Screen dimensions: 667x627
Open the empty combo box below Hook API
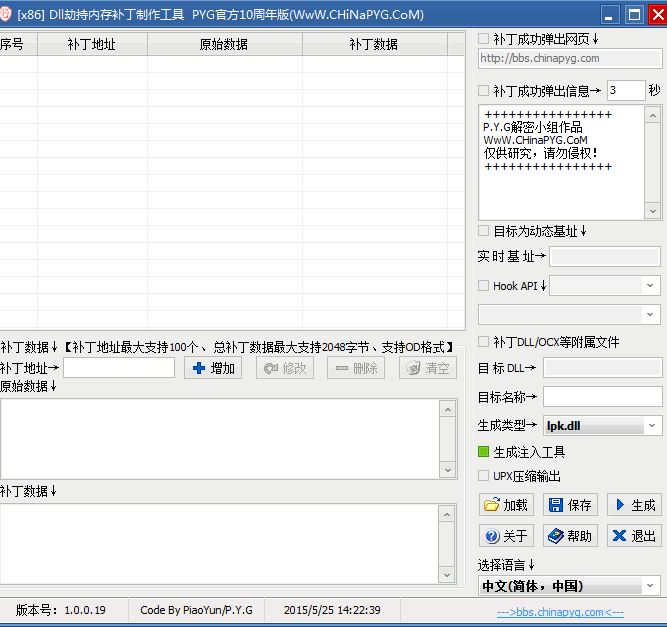pyautogui.click(x=570, y=314)
